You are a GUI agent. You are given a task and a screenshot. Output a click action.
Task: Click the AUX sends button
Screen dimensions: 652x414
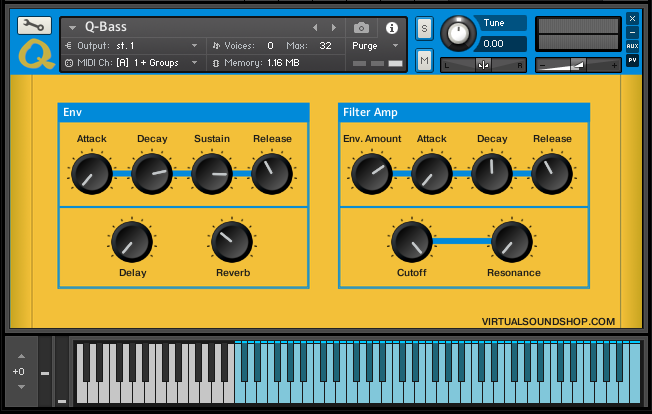click(x=632, y=46)
